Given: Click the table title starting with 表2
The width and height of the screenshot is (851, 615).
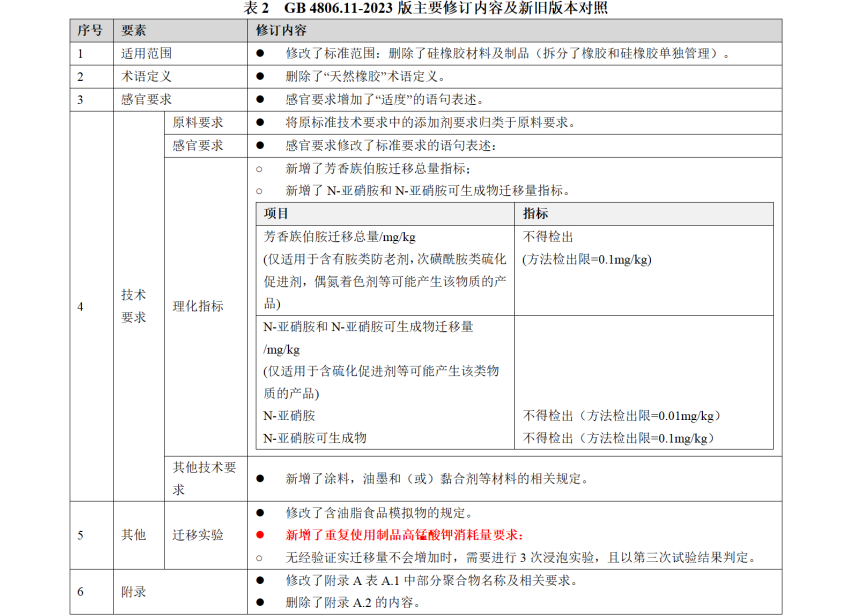Looking at the screenshot, I should pyautogui.click(x=425, y=8).
